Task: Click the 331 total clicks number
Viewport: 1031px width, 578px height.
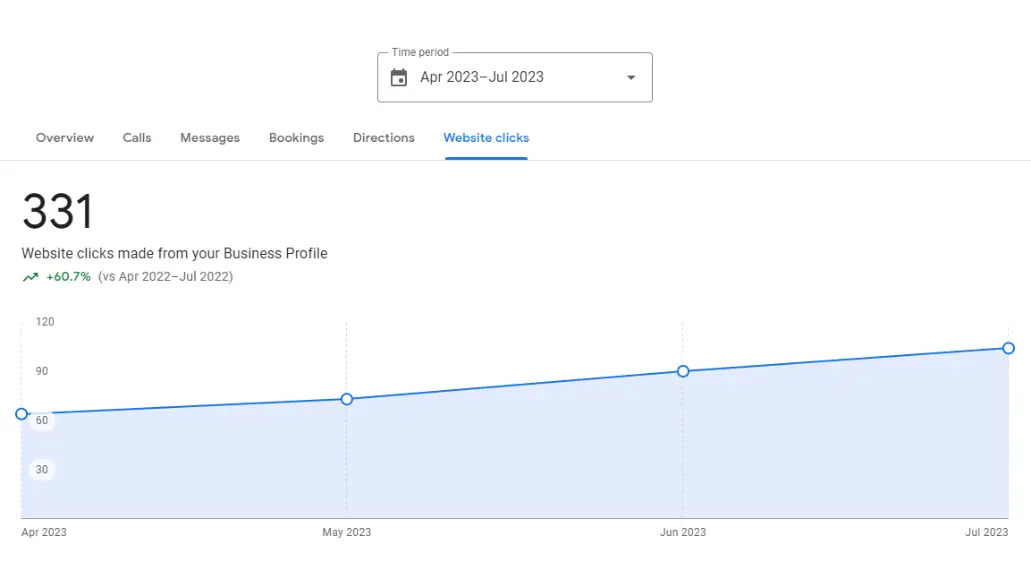Action: click(x=58, y=212)
